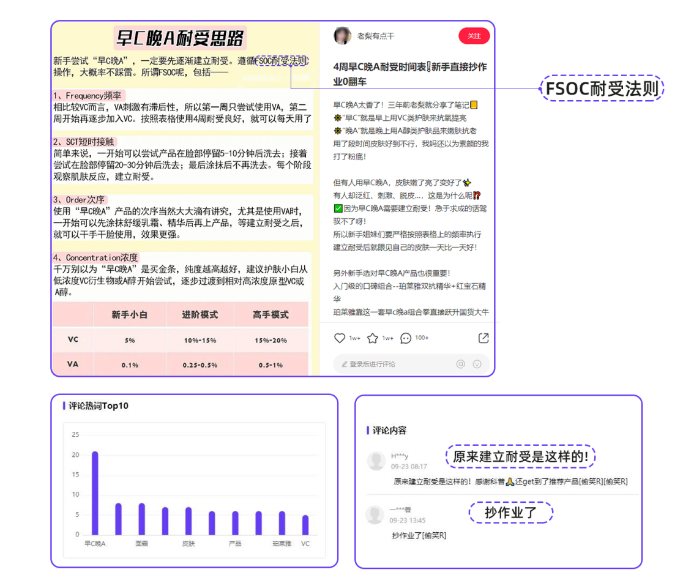675x586 pixels.
Task: Click the last VC bar in chart
Action: (x=305, y=524)
